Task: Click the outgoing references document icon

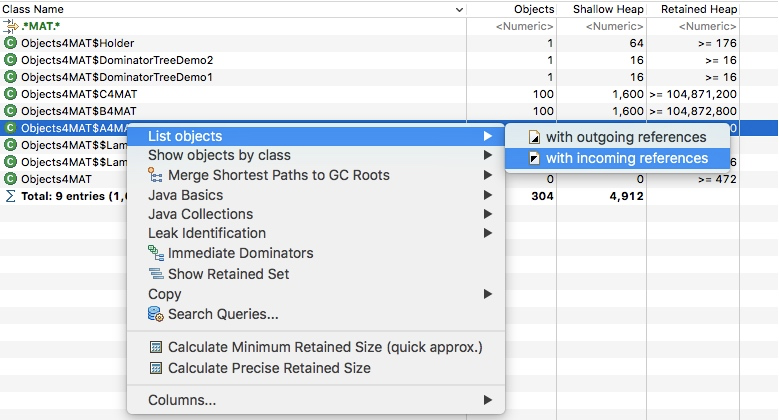Action: 534,137
